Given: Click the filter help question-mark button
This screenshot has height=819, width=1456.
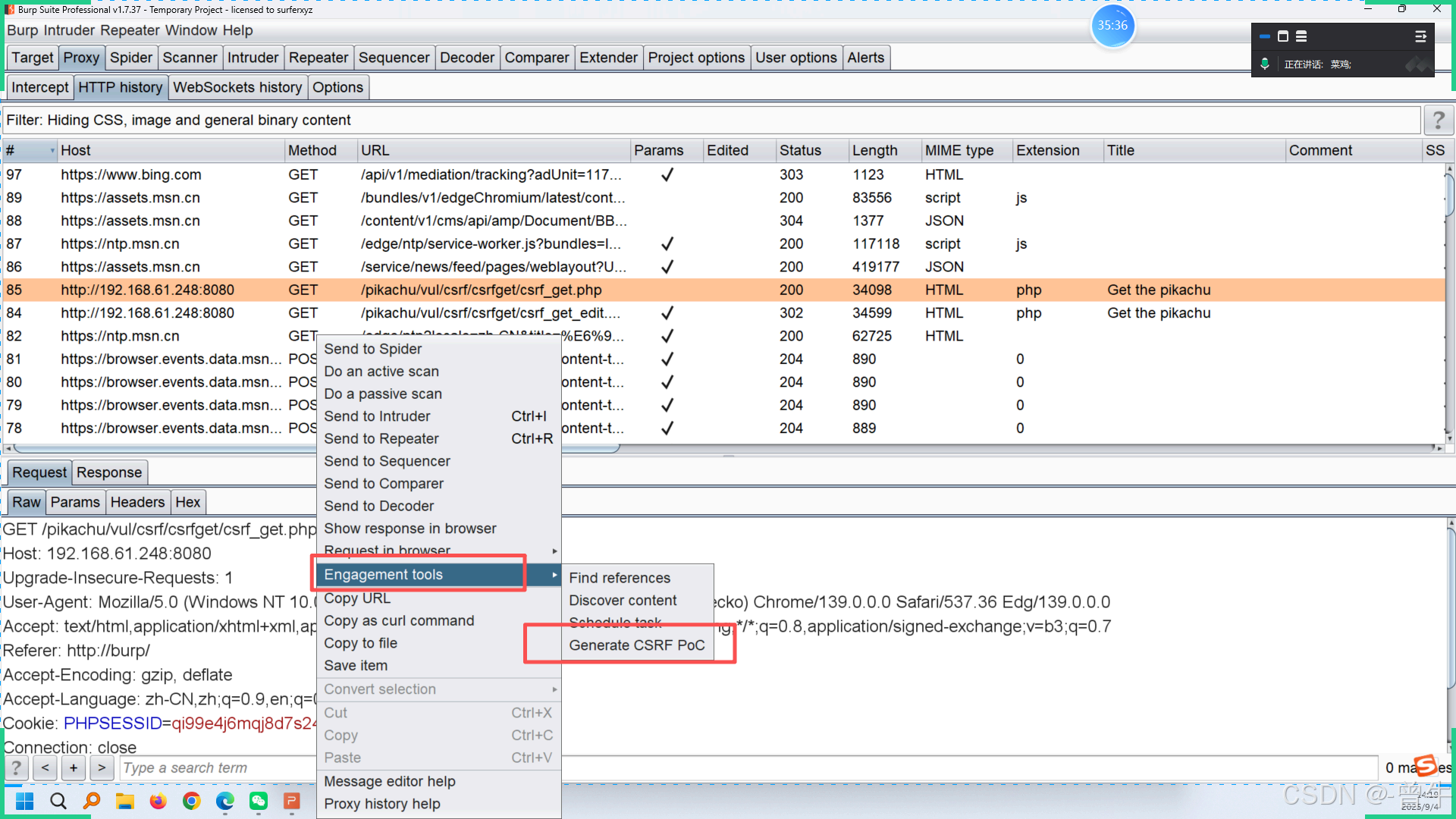Looking at the screenshot, I should [x=1438, y=121].
